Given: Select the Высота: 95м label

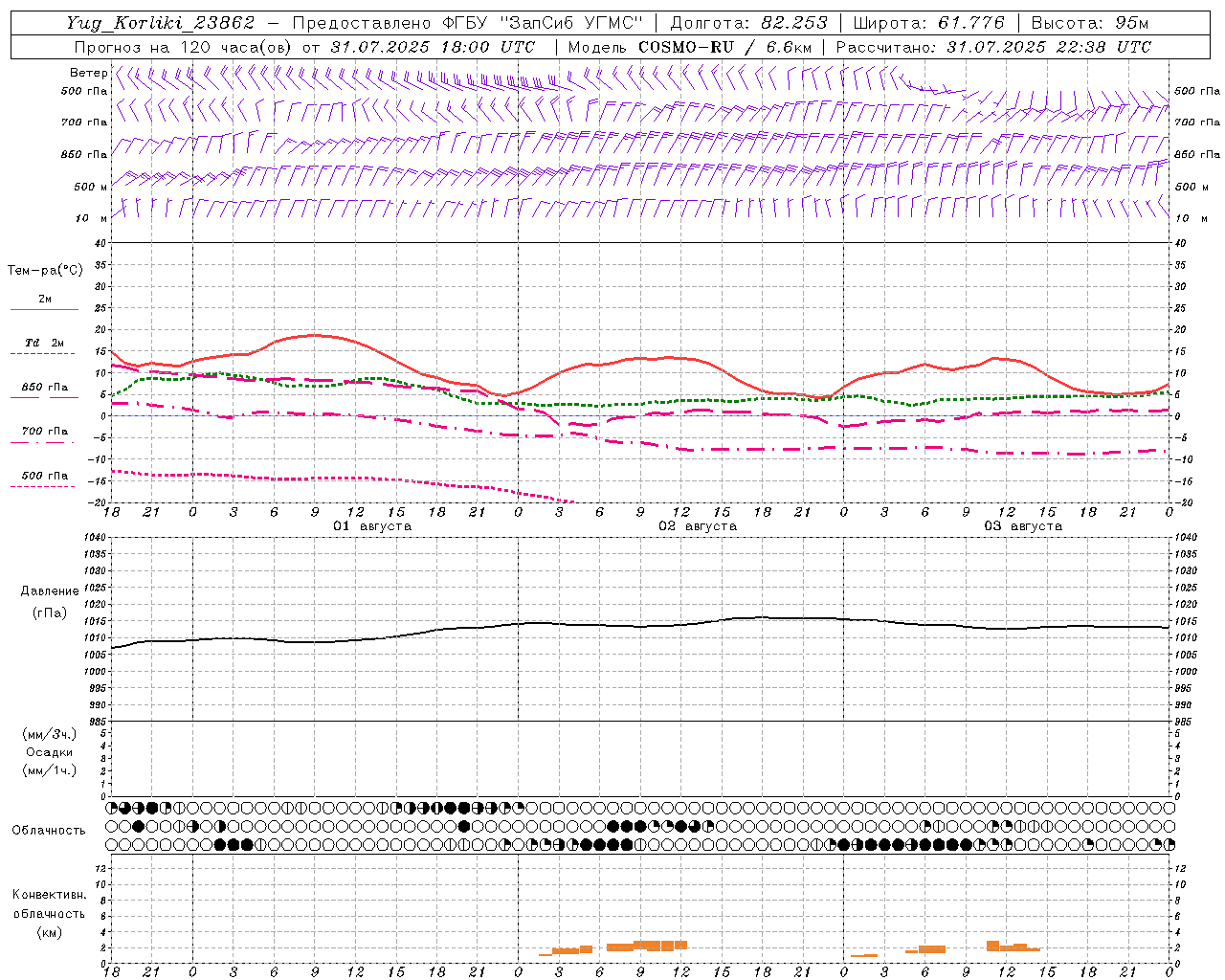Looking at the screenshot, I should (x=1090, y=23).
